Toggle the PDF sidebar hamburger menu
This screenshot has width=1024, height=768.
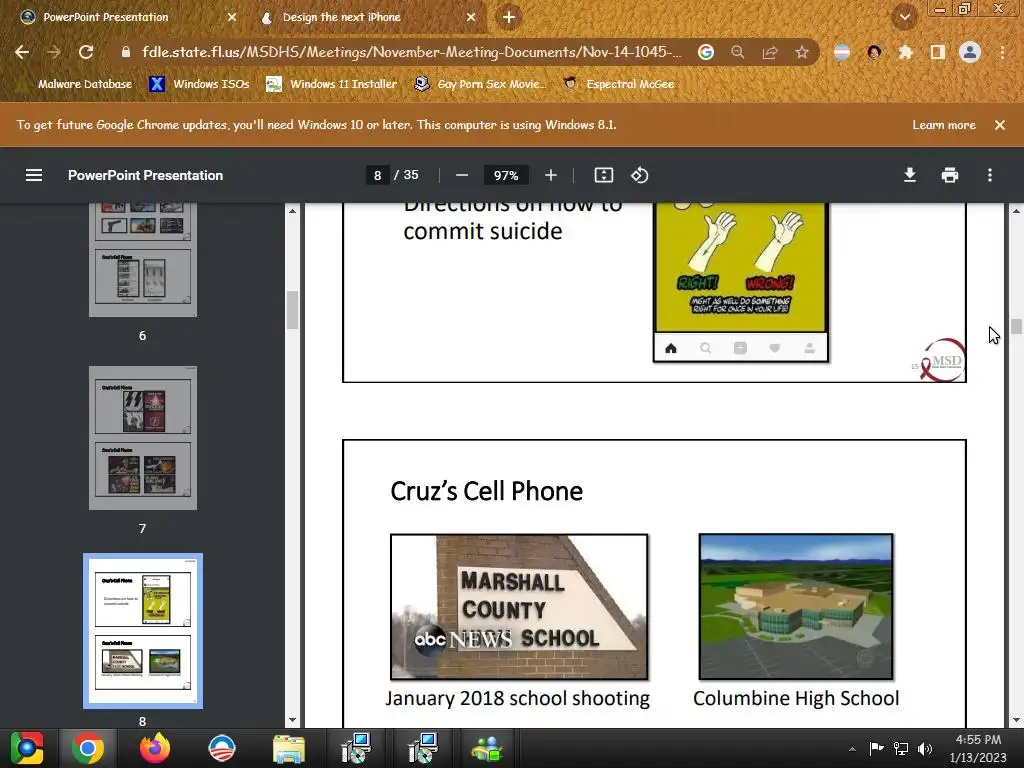point(34,175)
